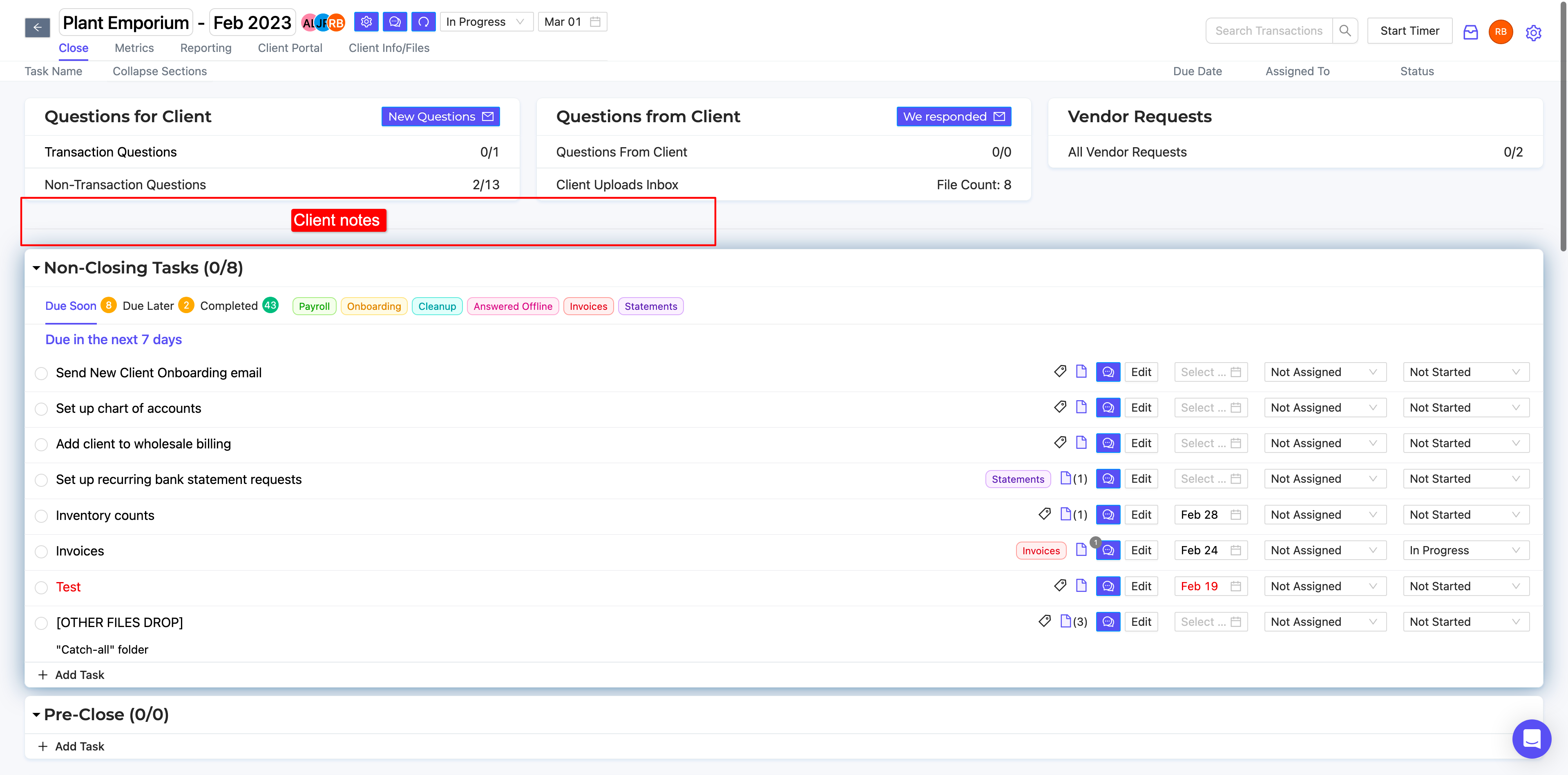
Task: Switch to the Metrics tab
Action: click(134, 48)
